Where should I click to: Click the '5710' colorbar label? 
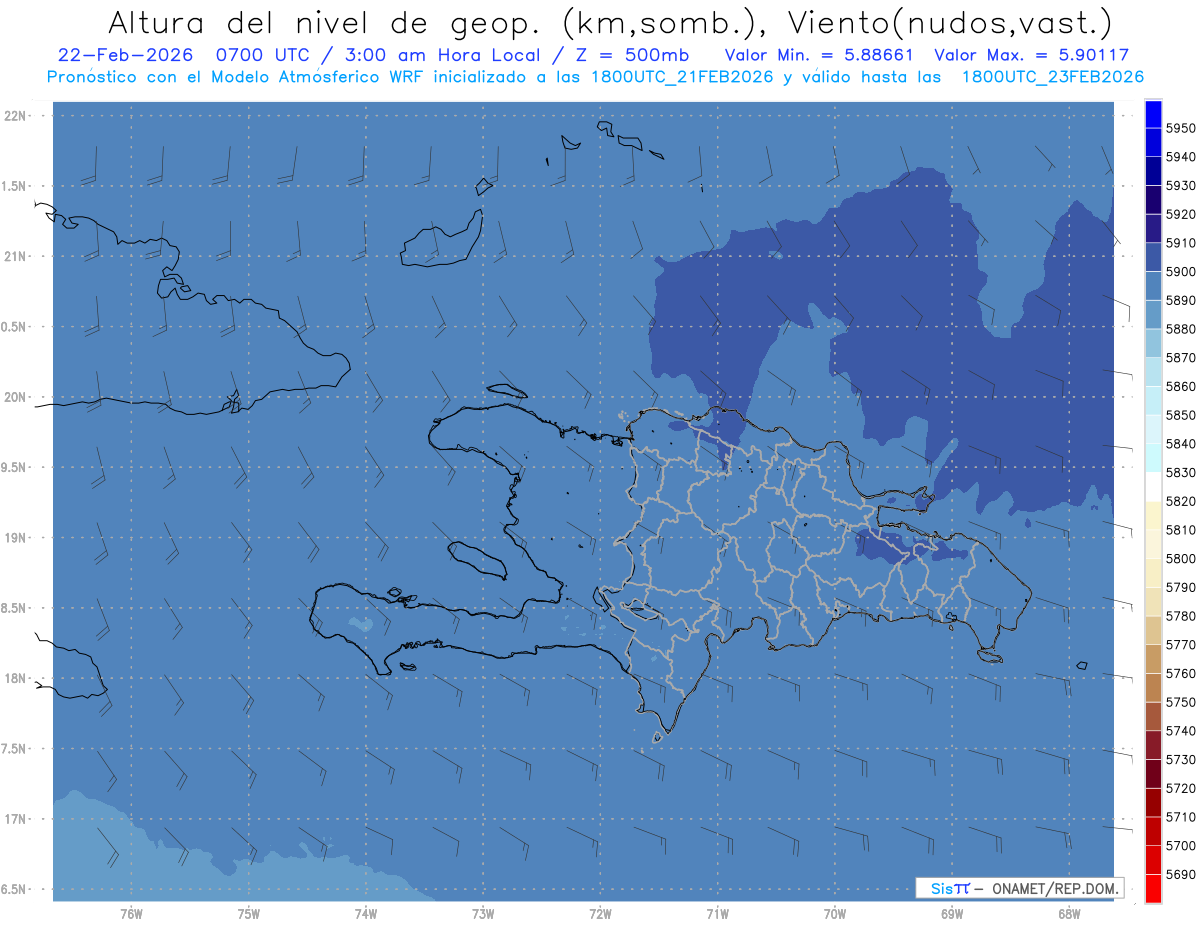(1180, 817)
